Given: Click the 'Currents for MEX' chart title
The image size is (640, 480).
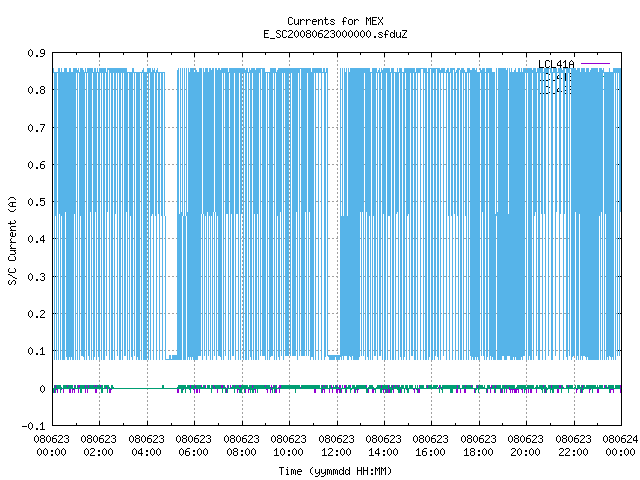Looking at the screenshot, I should [x=335, y=21].
